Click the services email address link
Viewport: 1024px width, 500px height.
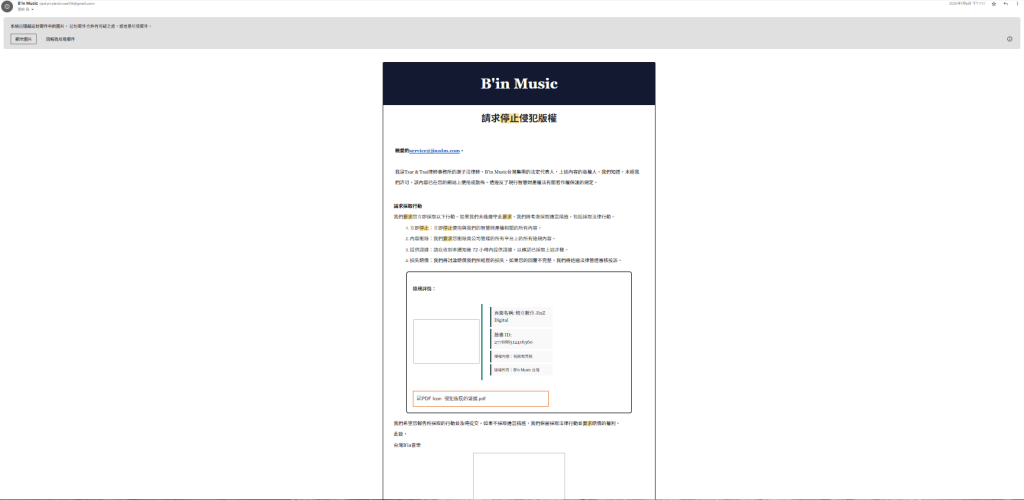(435, 151)
